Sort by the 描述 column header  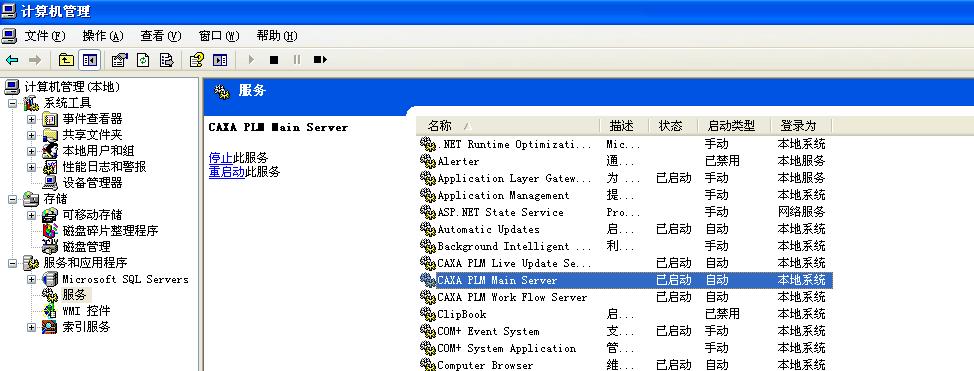click(x=624, y=126)
